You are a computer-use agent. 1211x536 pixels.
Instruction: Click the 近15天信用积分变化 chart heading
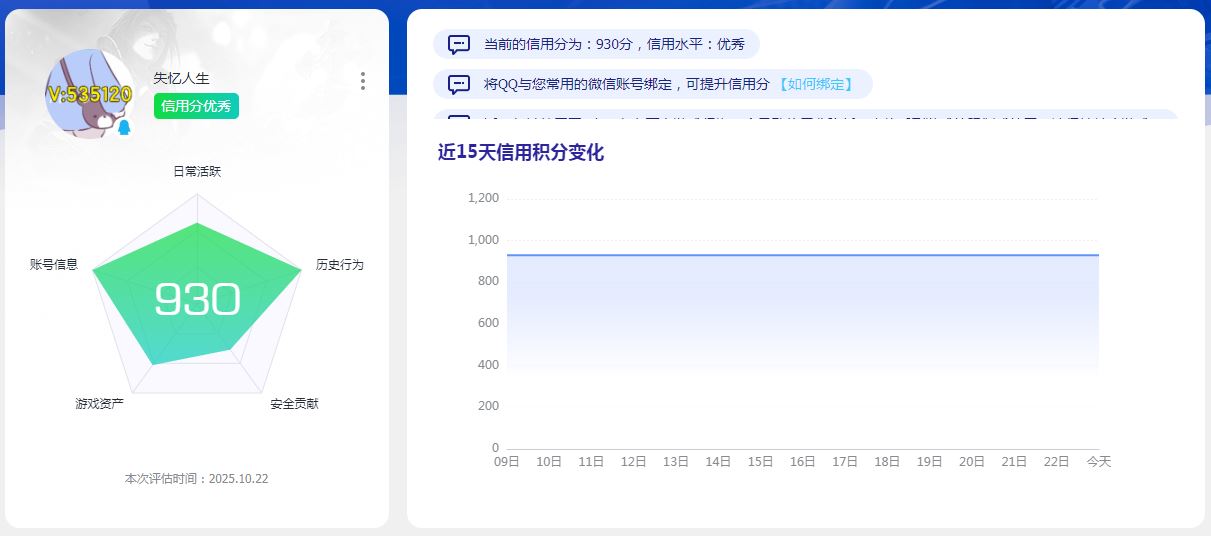pos(520,153)
